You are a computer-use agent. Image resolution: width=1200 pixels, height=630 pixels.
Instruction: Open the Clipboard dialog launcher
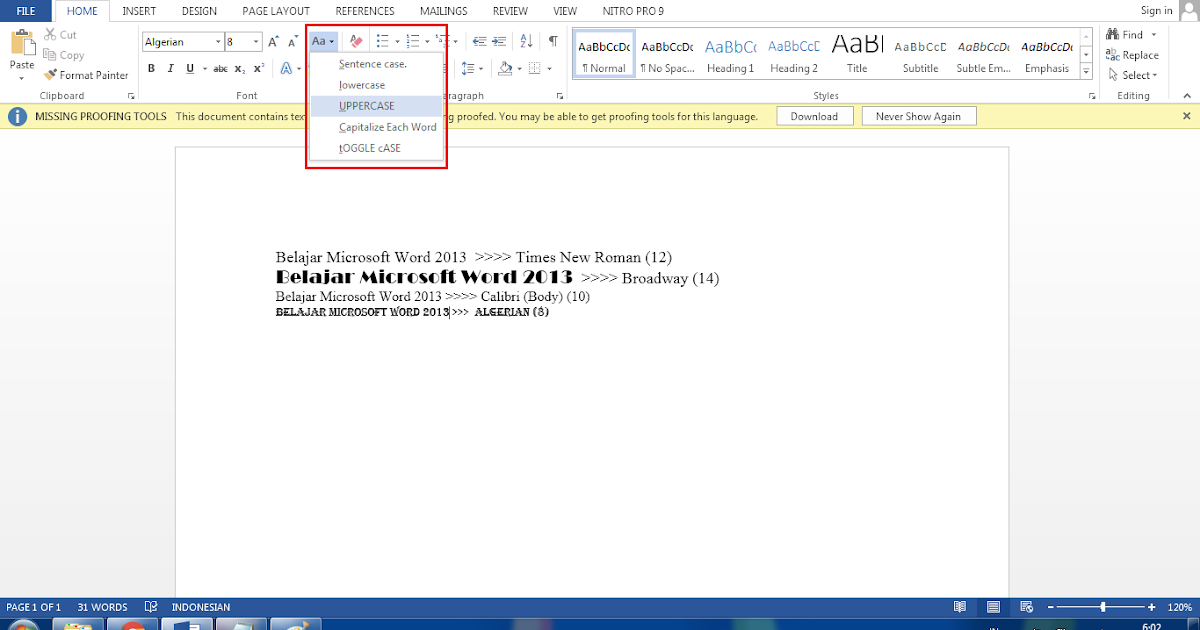tap(131, 96)
